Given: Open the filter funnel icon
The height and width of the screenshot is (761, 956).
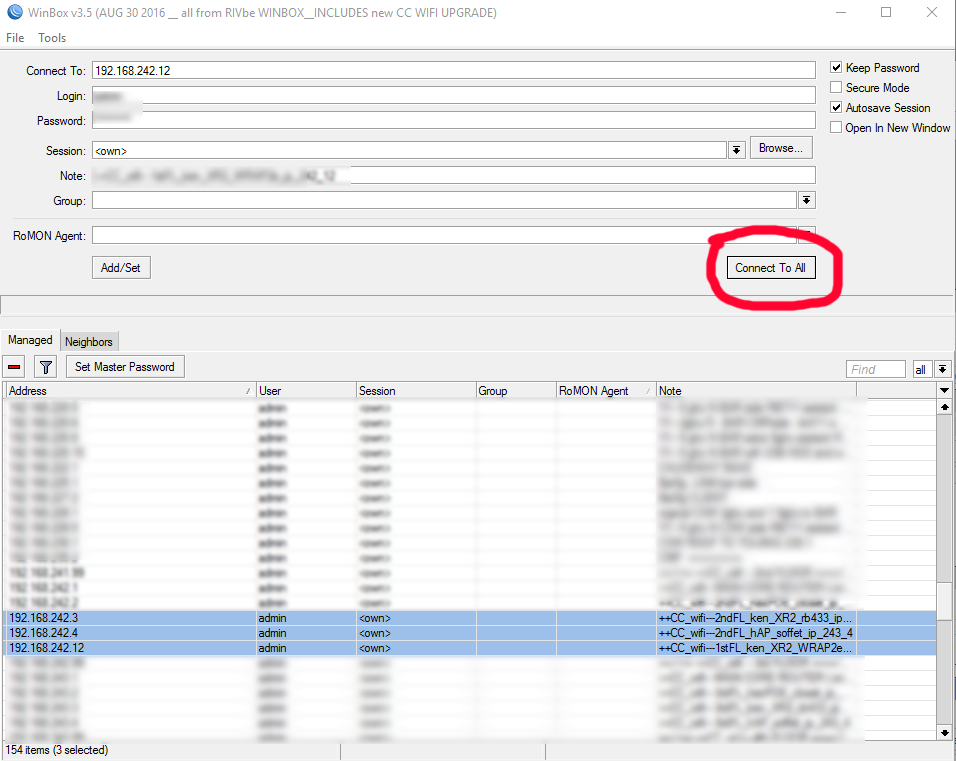Looking at the screenshot, I should (x=45, y=367).
